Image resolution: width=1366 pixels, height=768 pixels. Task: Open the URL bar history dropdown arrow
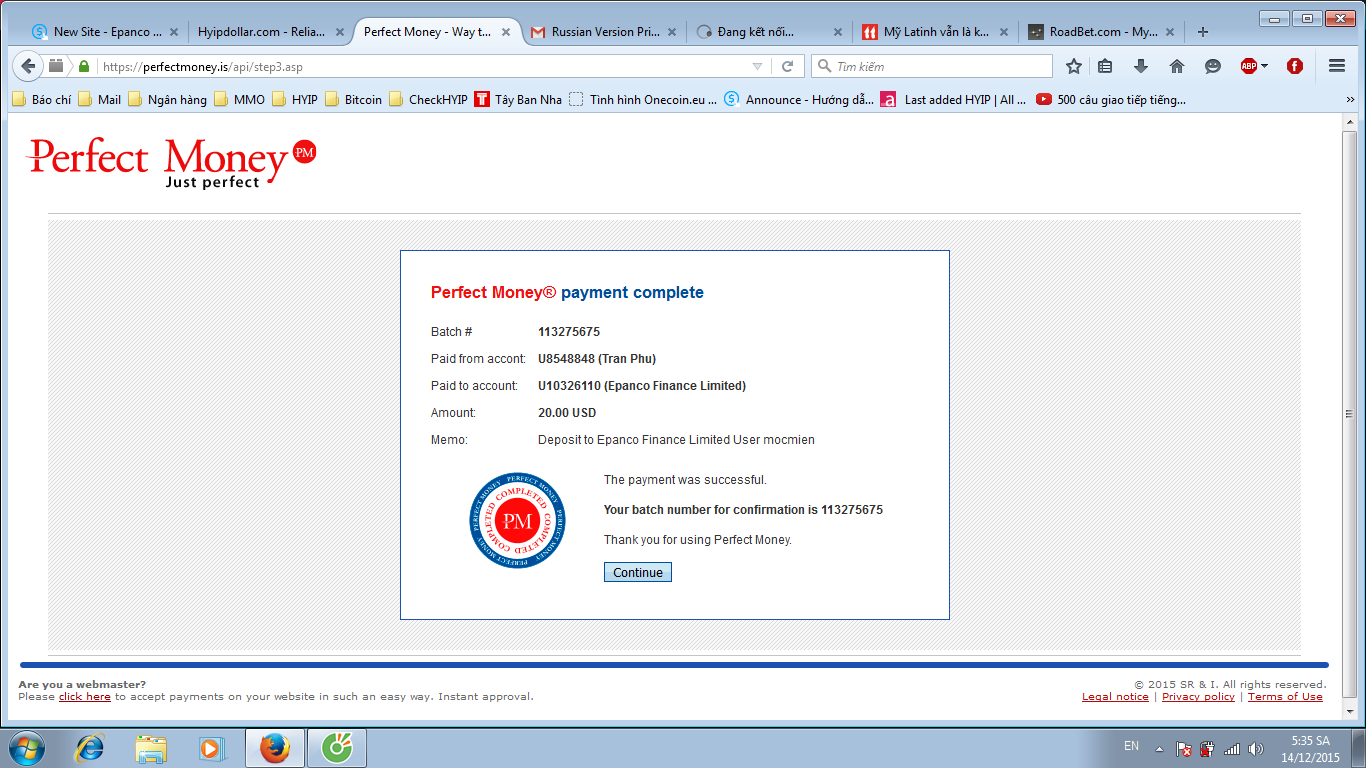[757, 67]
